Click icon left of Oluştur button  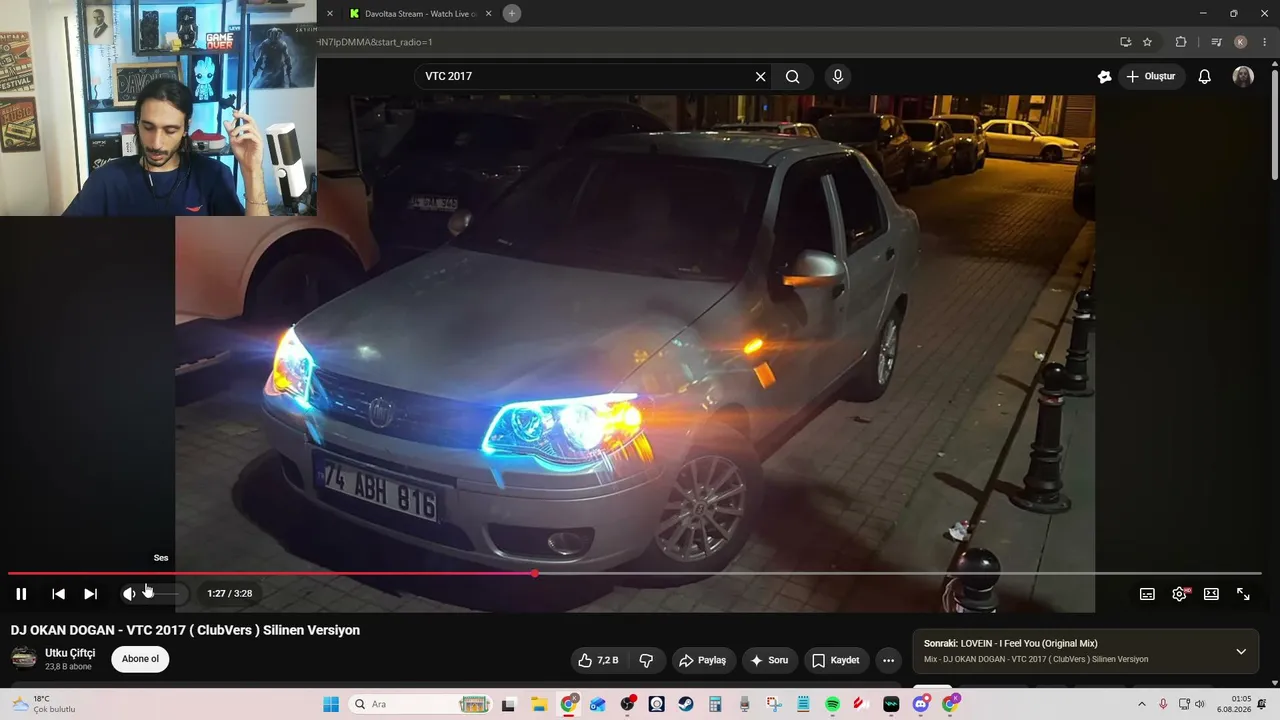pyautogui.click(x=1105, y=76)
